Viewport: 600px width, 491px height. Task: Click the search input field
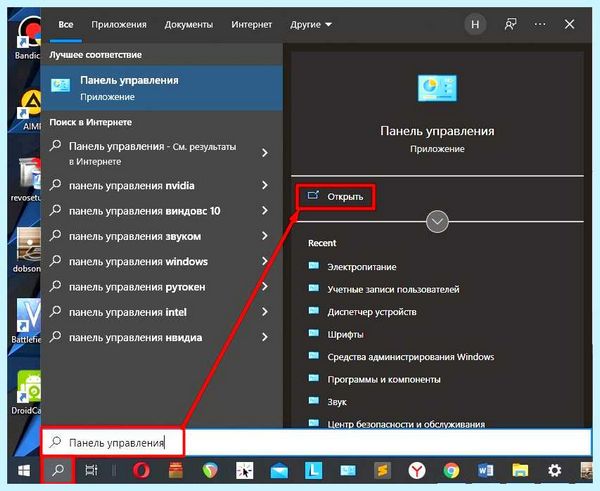pyautogui.click(x=316, y=442)
